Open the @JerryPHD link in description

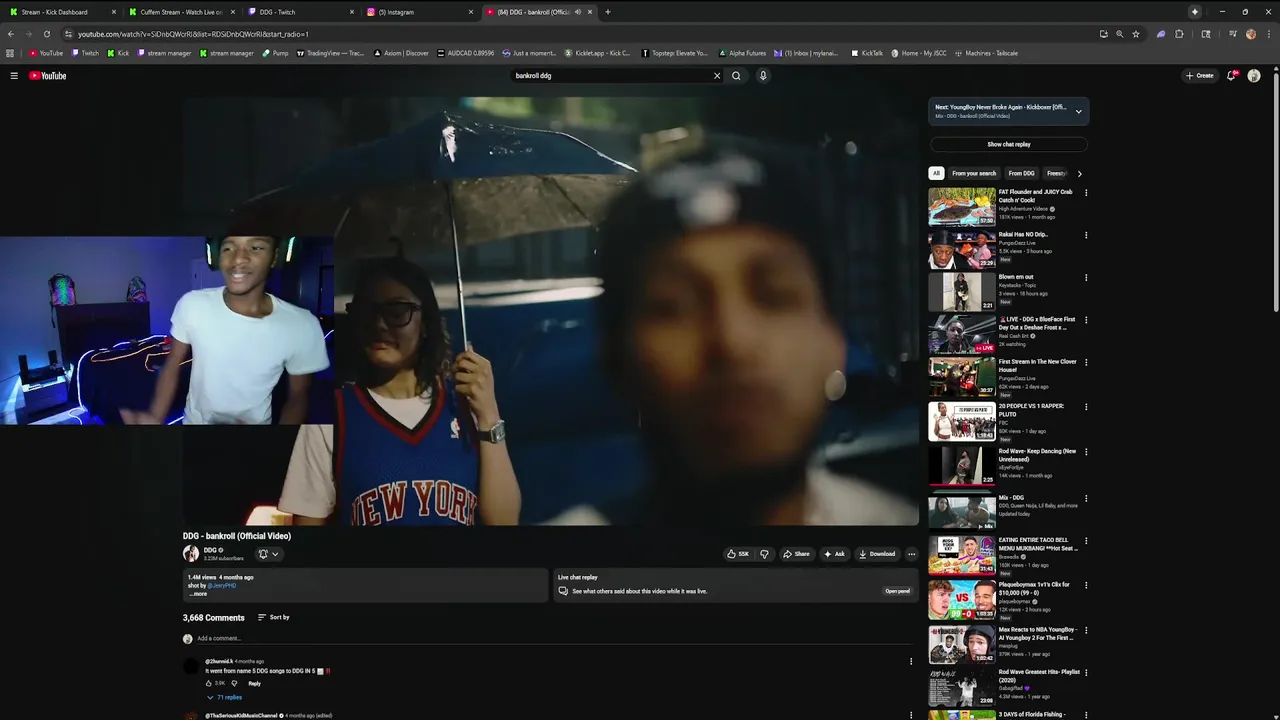tap(221, 585)
